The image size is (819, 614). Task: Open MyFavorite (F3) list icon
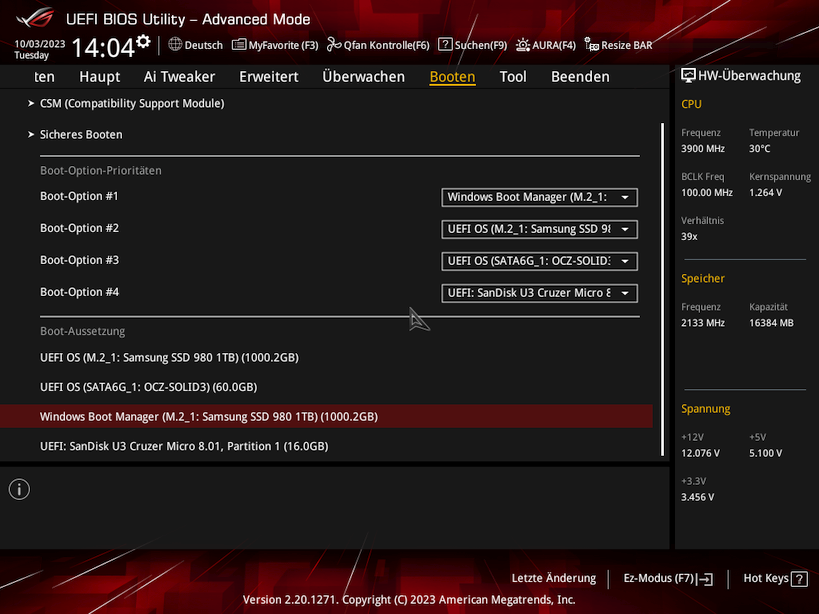[239, 45]
